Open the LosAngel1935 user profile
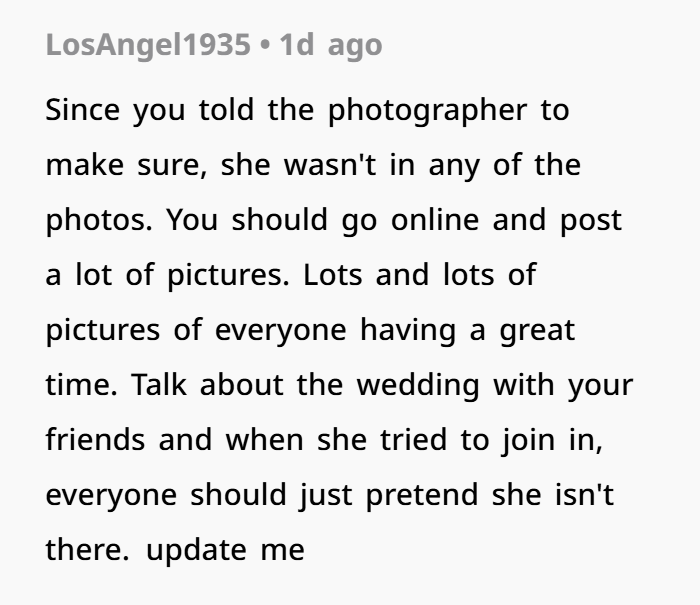 pos(148,46)
